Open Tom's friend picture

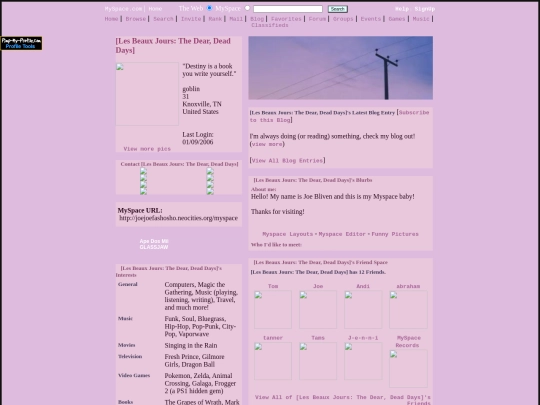point(273,309)
